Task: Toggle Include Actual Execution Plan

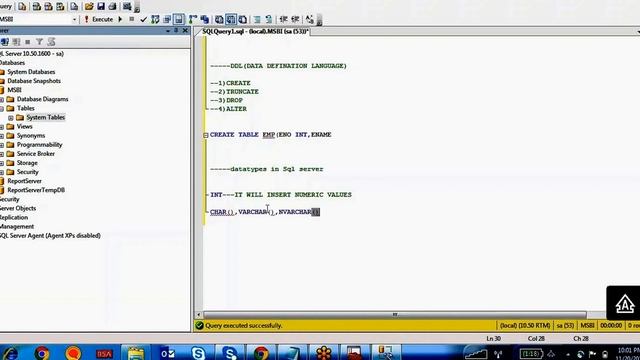Action: [193, 19]
